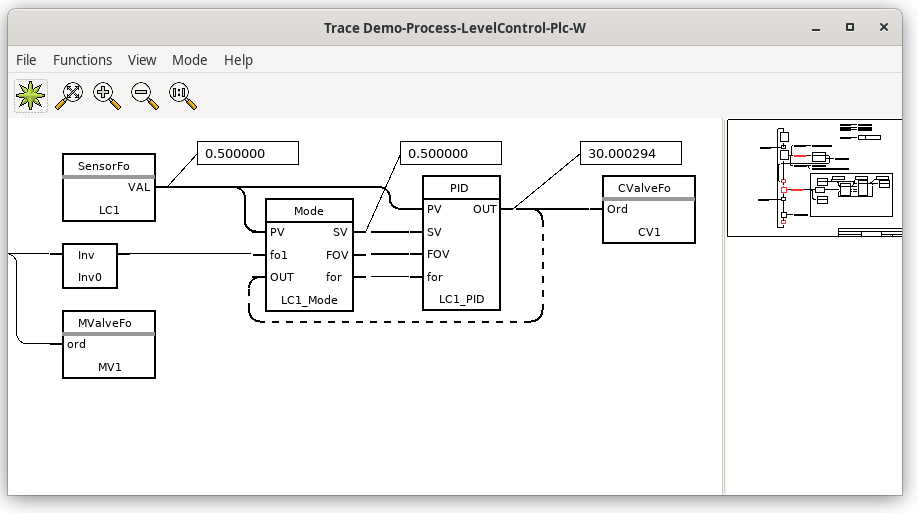Open the File menu

(x=26, y=60)
